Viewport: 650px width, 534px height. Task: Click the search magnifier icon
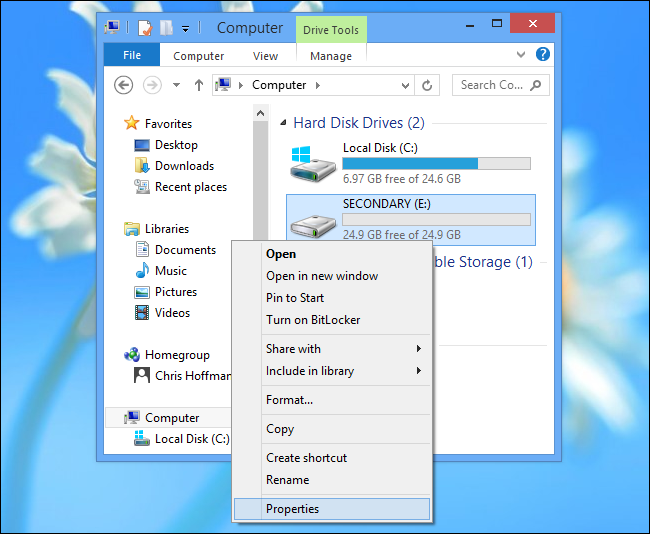tap(536, 85)
